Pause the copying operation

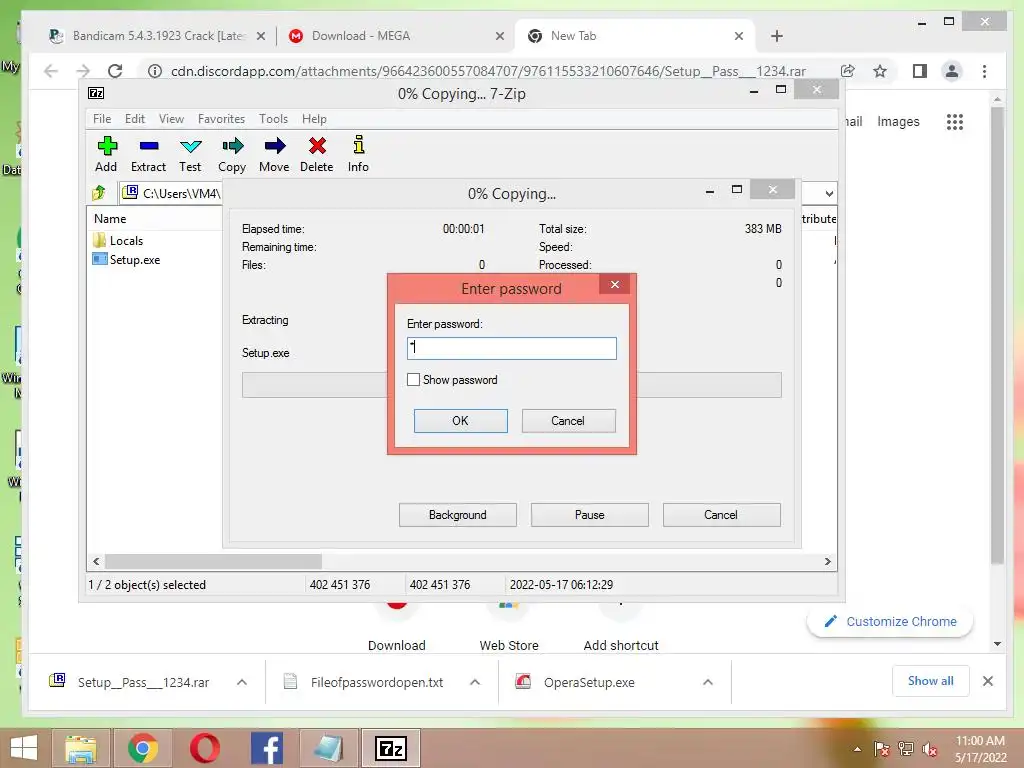pos(590,515)
